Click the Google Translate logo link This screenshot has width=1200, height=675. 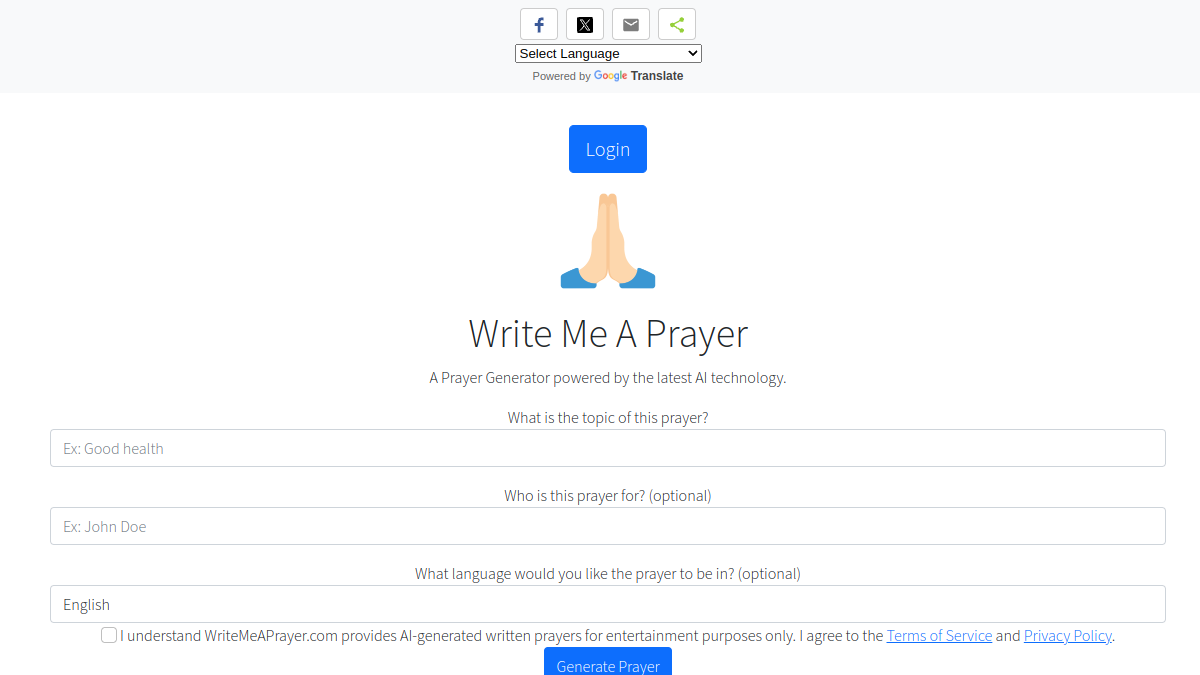coord(638,76)
